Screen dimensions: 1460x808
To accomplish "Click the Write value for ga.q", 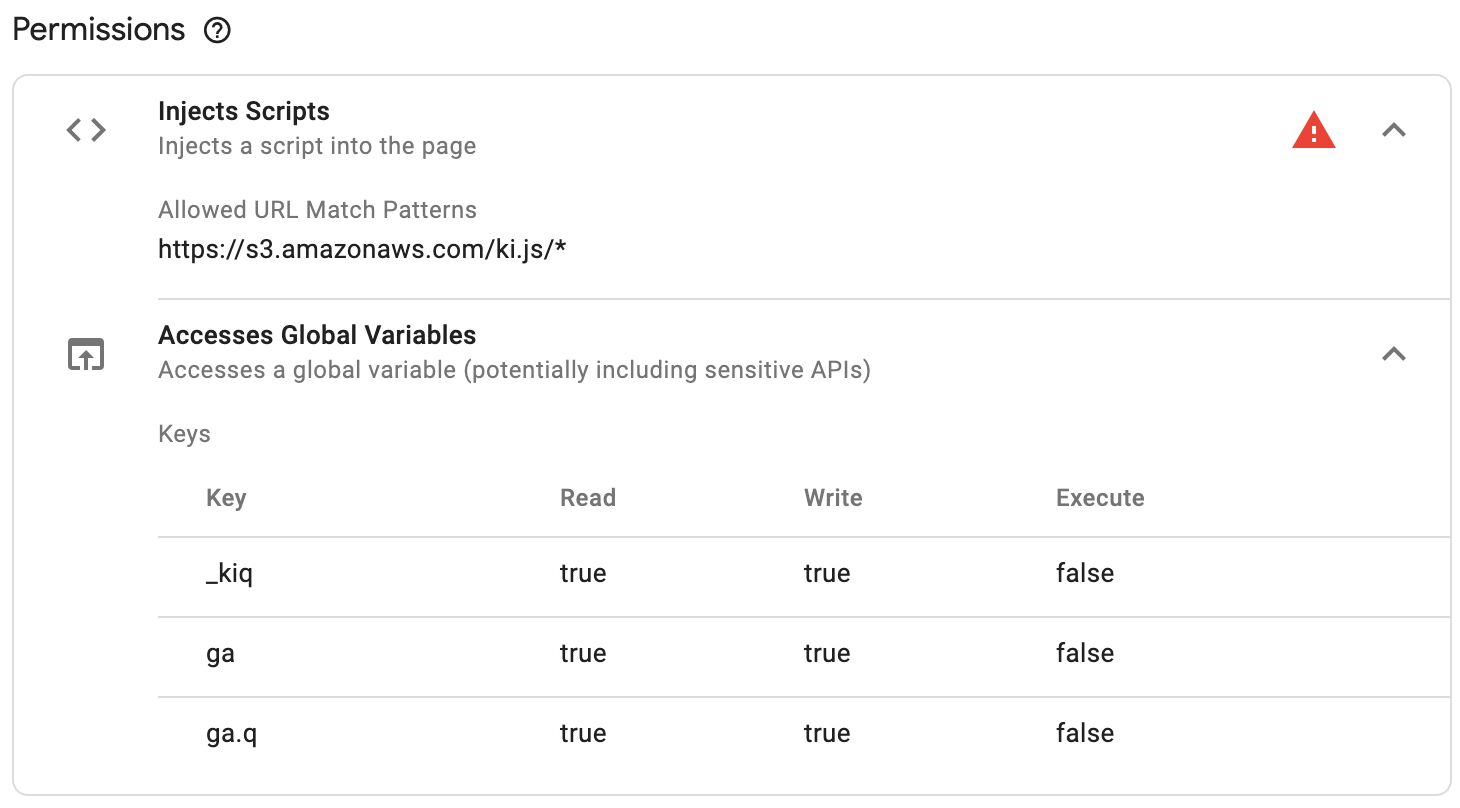I will pyautogui.click(x=827, y=733).
